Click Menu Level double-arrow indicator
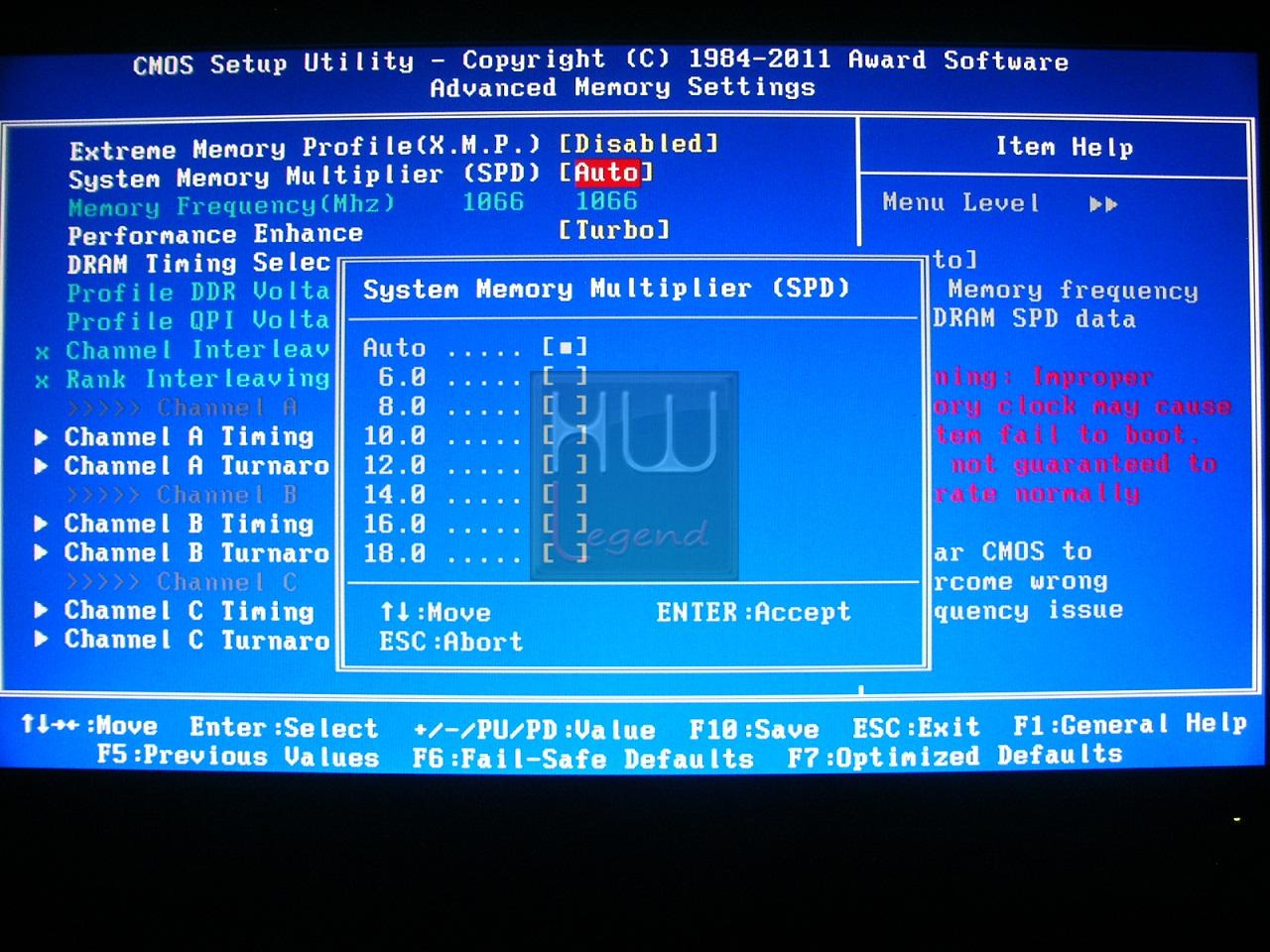Image resolution: width=1270 pixels, height=952 pixels. (x=1103, y=204)
